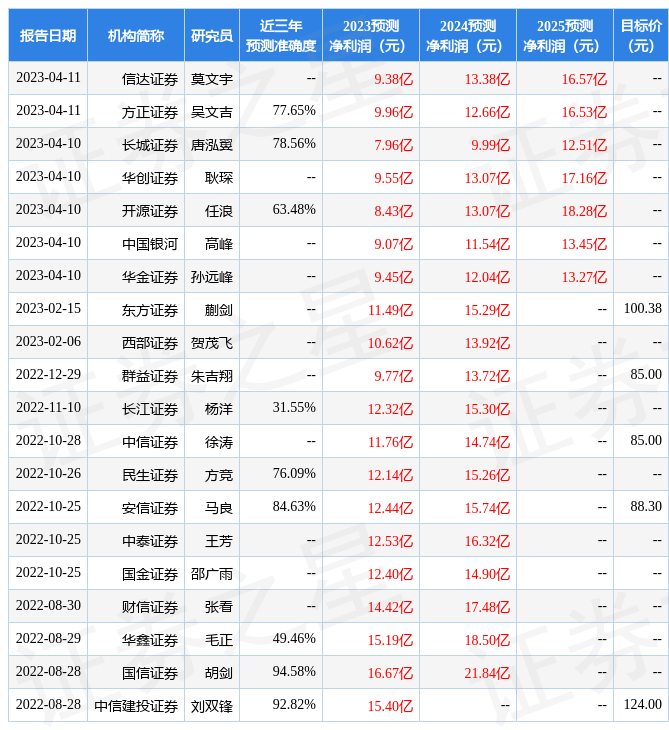Select the 群益证券 institution cell
This screenshot has height=730, width=669.
[x=136, y=376]
